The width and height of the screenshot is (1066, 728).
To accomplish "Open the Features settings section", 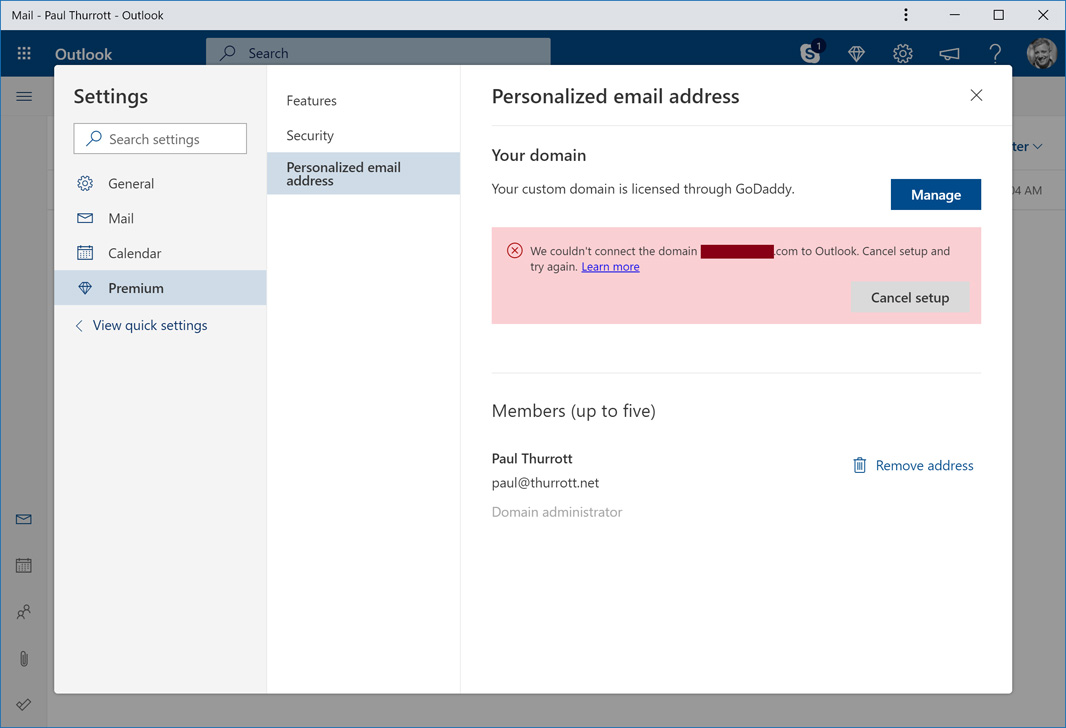I will [x=311, y=101].
